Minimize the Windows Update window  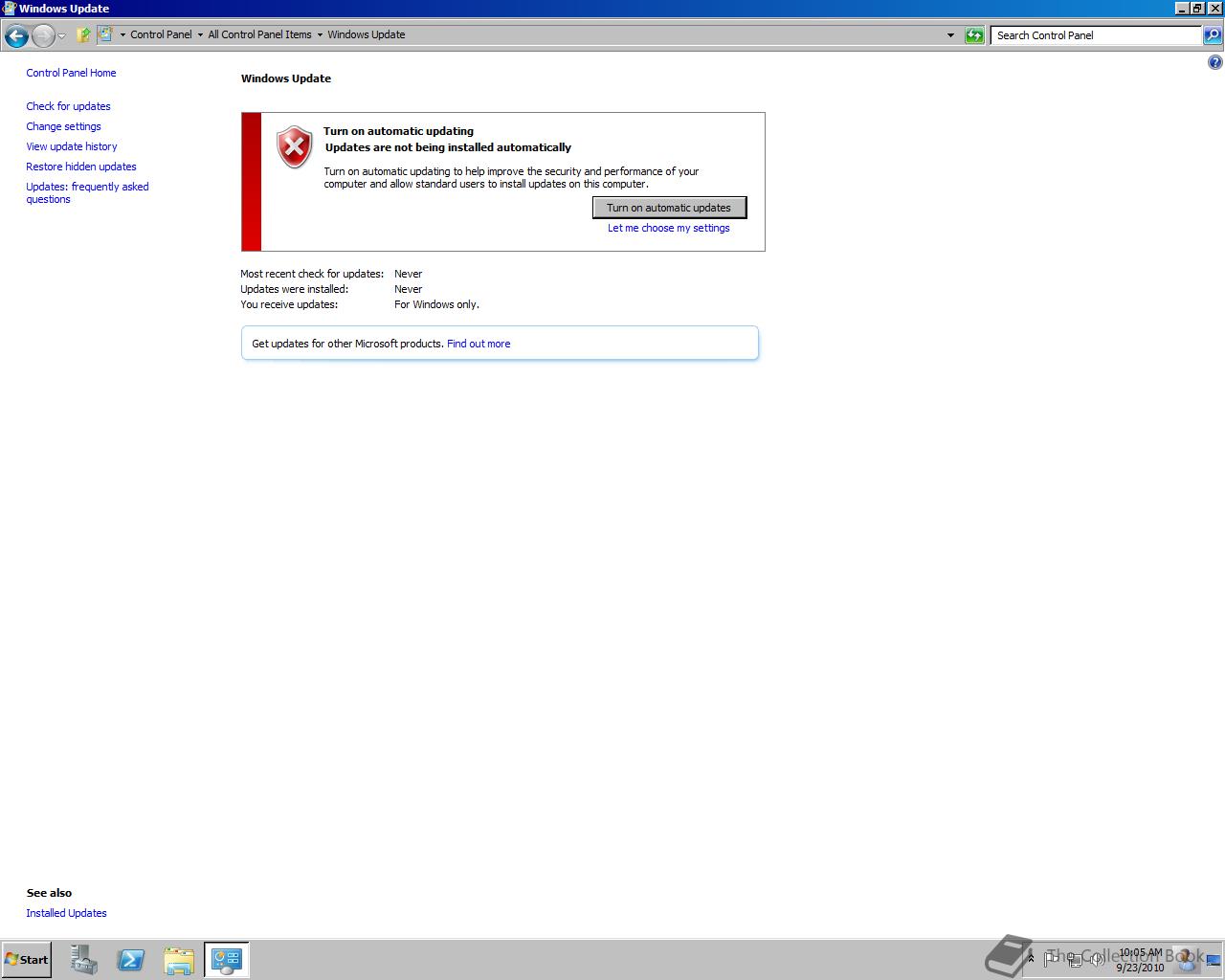[x=1182, y=9]
